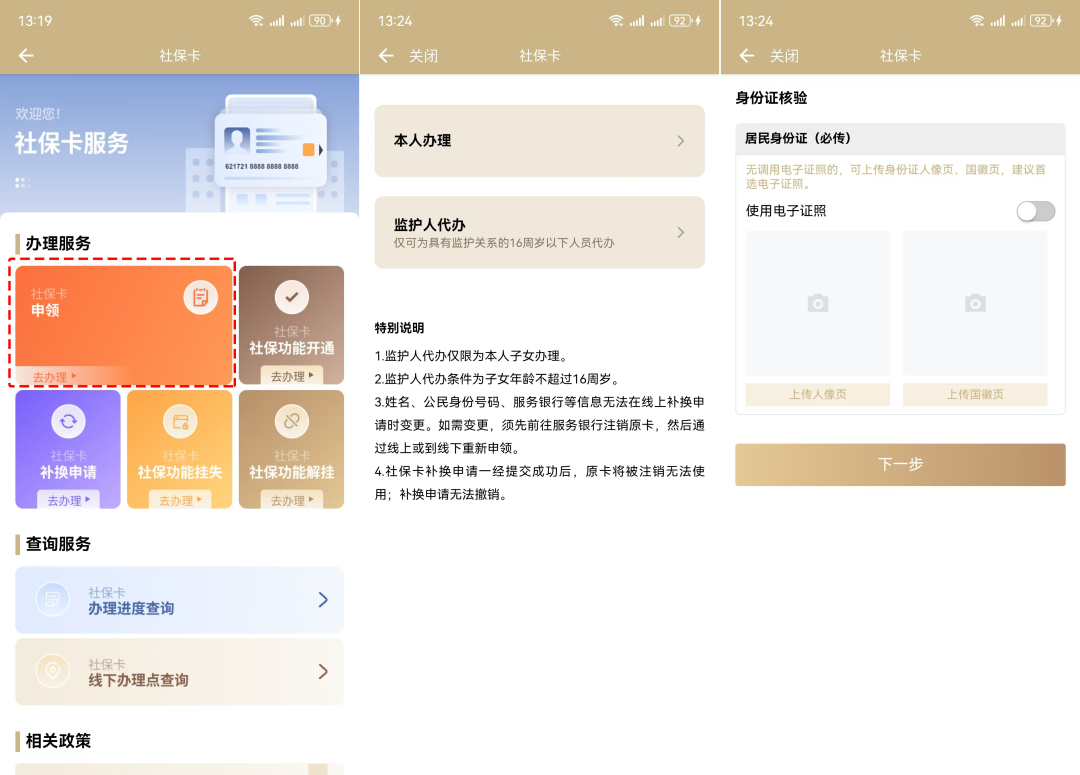
Task: Tap 去办理 under 补换申请
Action: click(x=68, y=500)
